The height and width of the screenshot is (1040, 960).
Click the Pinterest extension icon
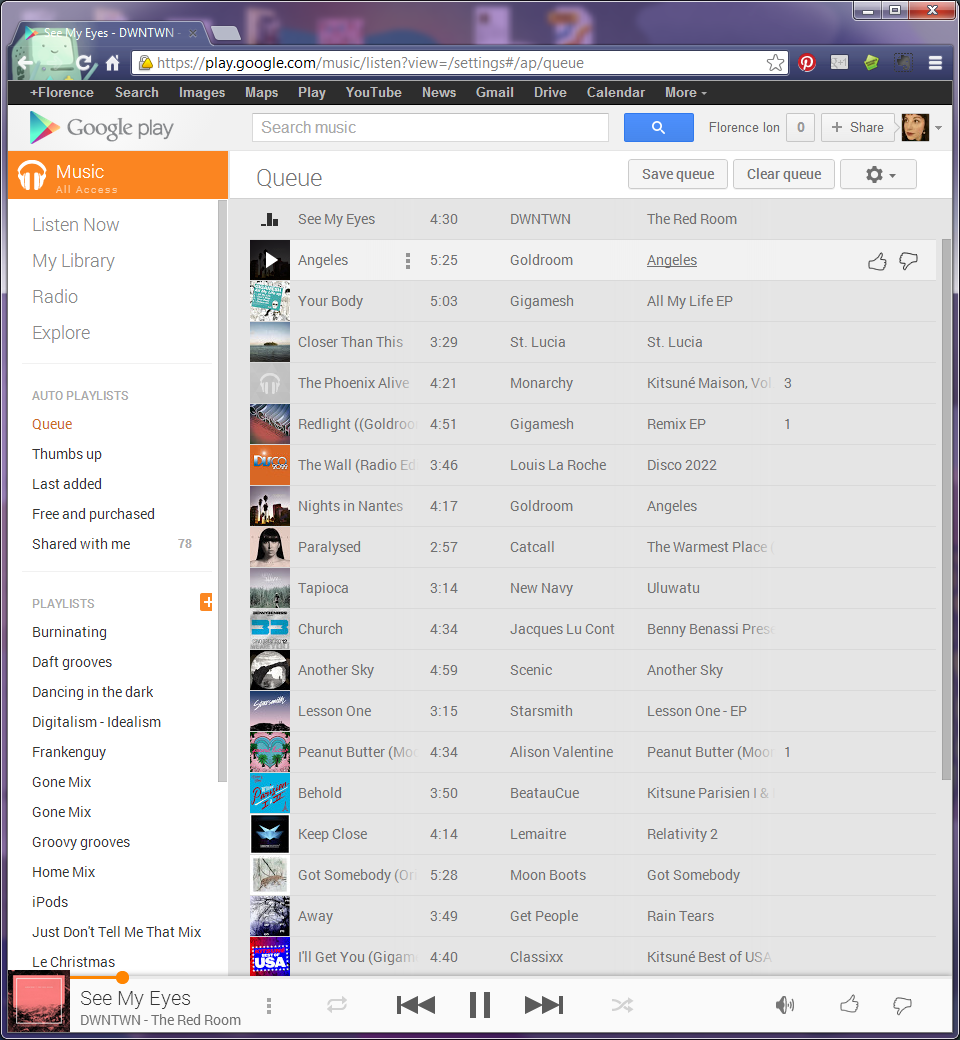(806, 62)
